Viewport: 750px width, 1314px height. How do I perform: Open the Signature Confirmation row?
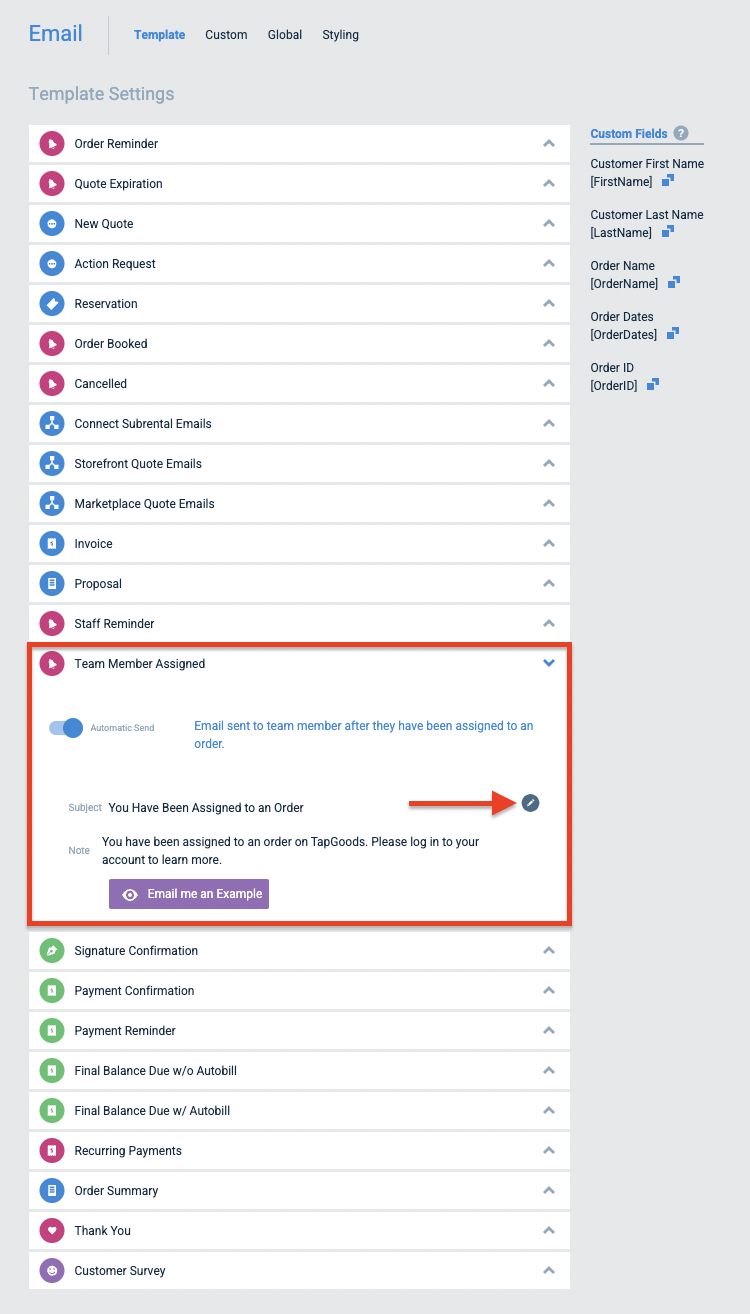[x=299, y=950]
